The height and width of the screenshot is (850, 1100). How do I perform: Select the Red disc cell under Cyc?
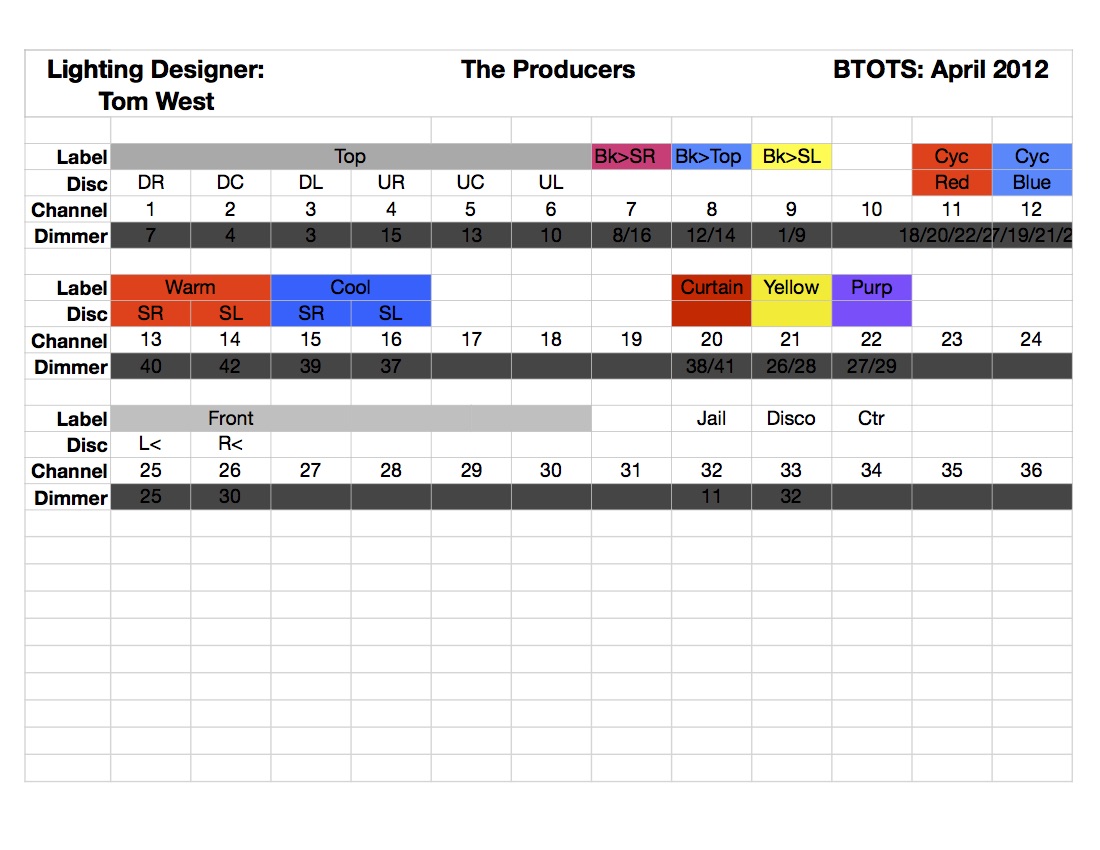tap(951, 183)
